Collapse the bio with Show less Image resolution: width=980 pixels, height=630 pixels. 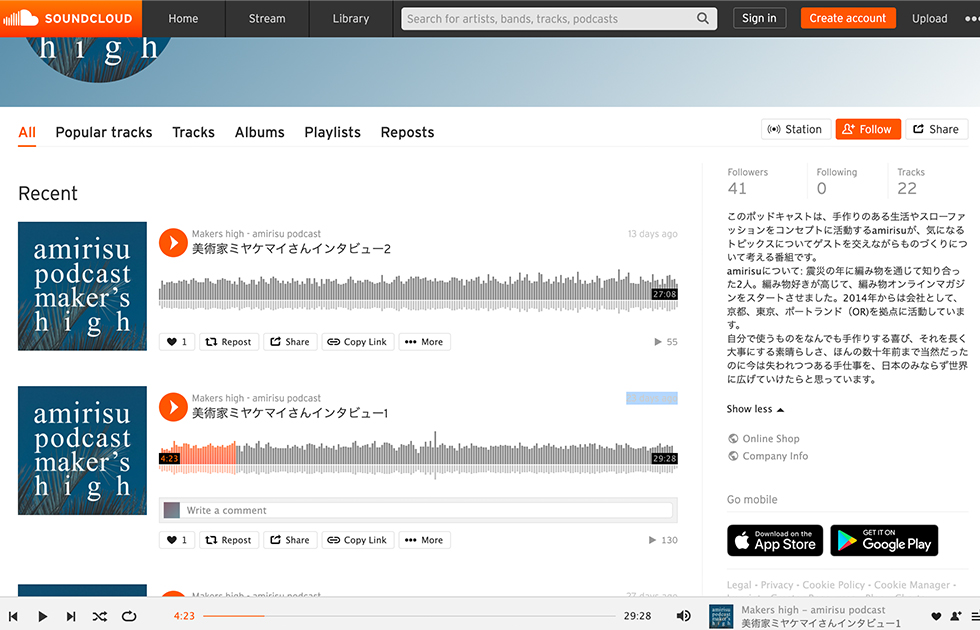[755, 409]
